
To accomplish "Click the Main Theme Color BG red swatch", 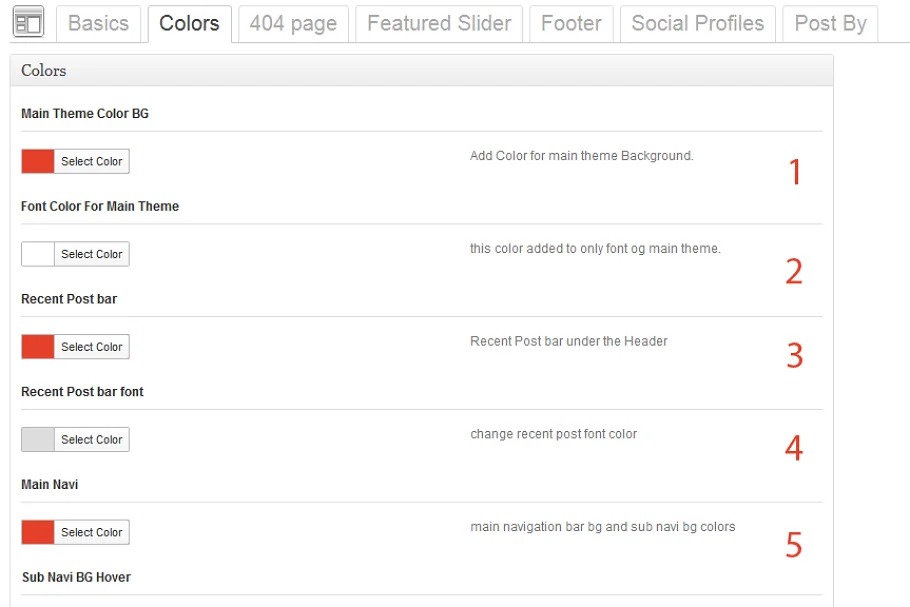I will (x=38, y=161).
